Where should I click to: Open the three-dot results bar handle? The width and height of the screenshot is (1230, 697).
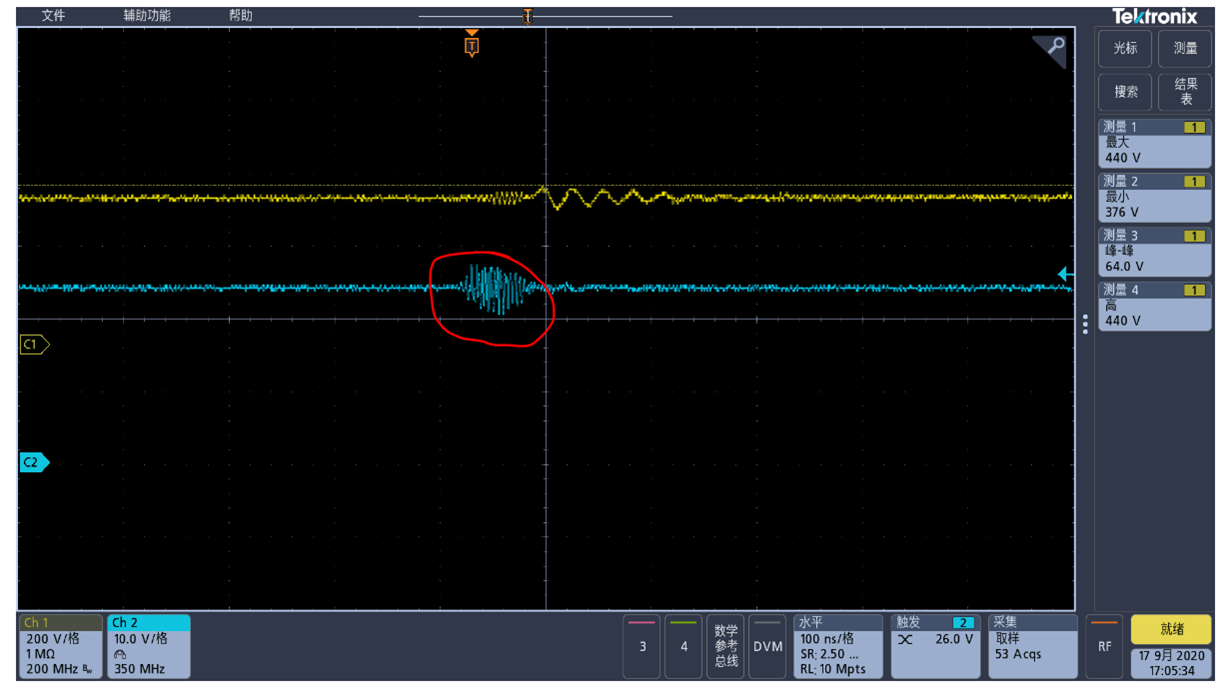click(x=1086, y=324)
